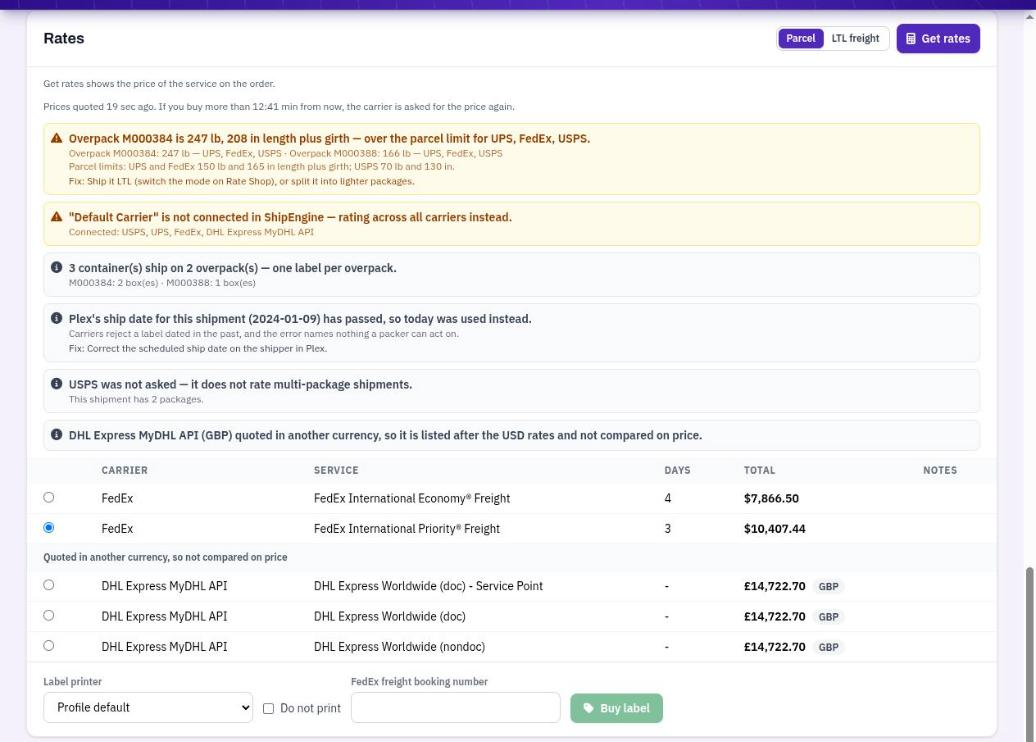This screenshot has height=742, width=1036.
Task: Switch to Parcel rate mode
Action: (800, 38)
